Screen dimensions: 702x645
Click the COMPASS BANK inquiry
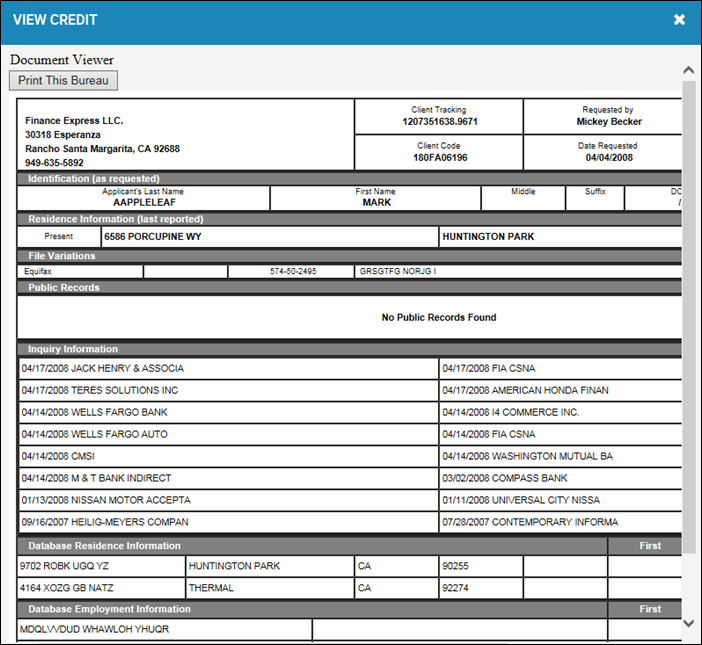[x=505, y=478]
